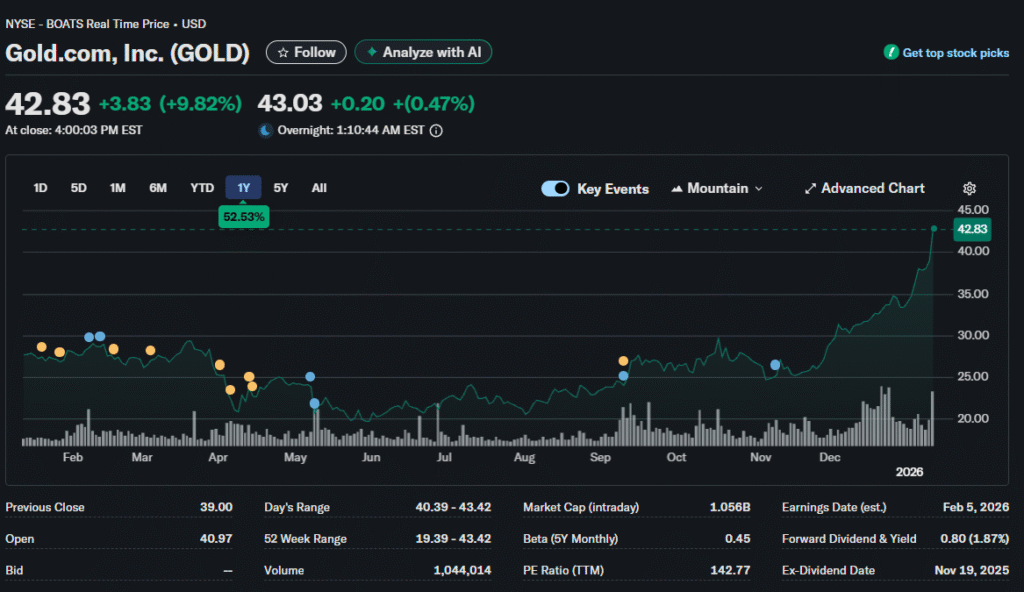
Task: Click the Advanced Chart expand arrows icon
Action: [811, 188]
